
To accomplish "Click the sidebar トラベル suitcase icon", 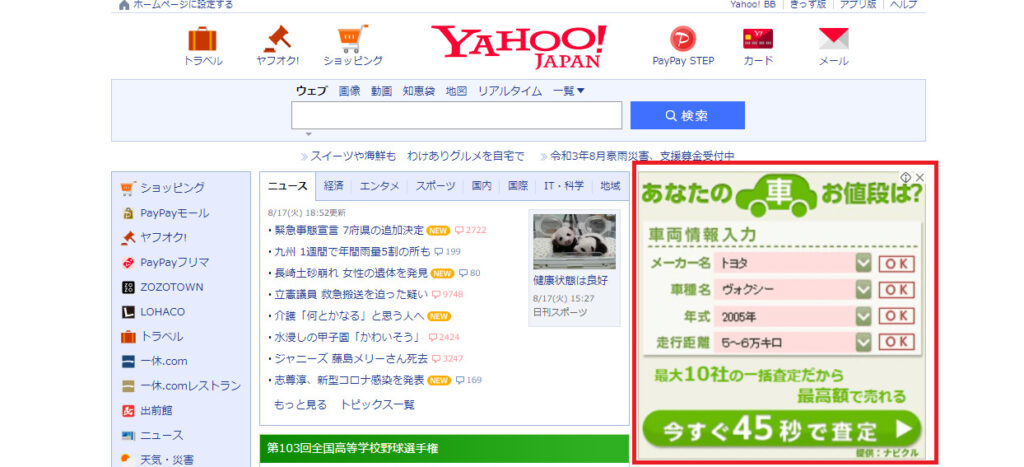I will coord(128,337).
